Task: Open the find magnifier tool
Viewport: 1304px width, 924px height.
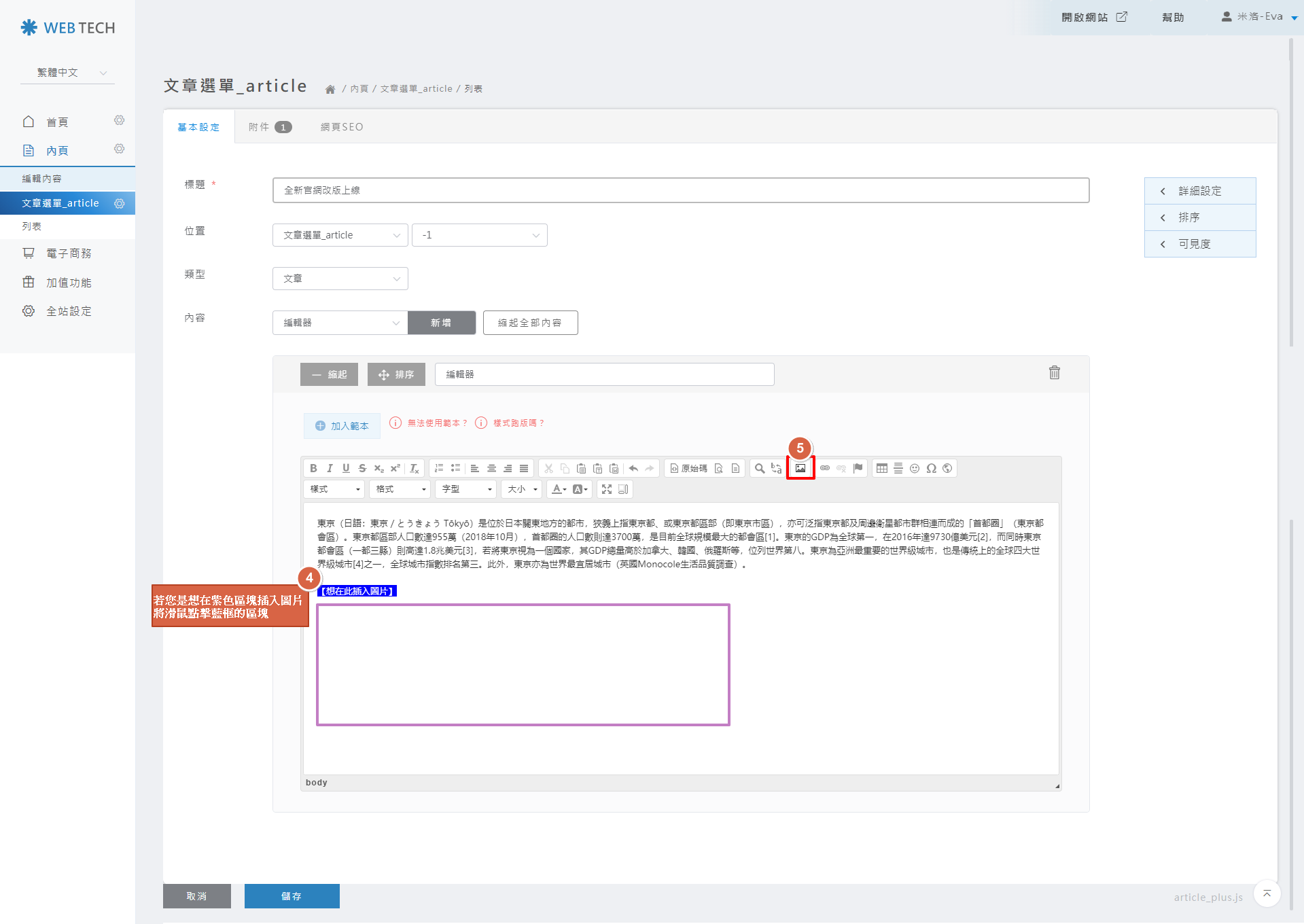Action: click(x=760, y=468)
